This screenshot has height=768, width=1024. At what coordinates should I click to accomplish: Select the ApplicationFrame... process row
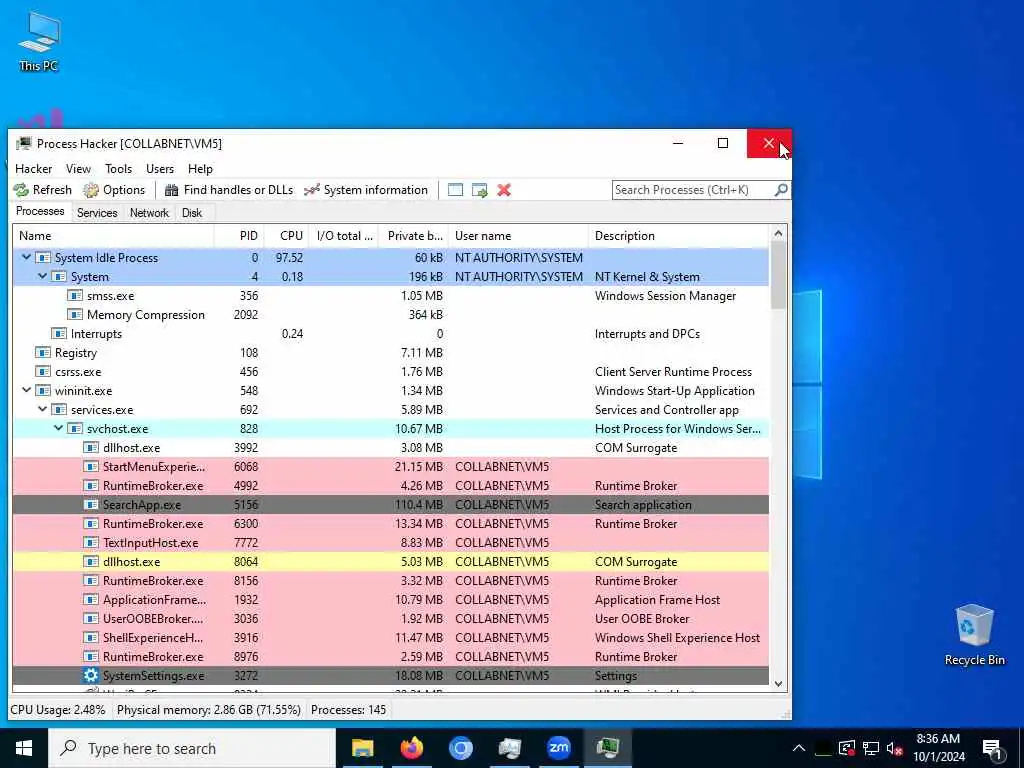391,600
